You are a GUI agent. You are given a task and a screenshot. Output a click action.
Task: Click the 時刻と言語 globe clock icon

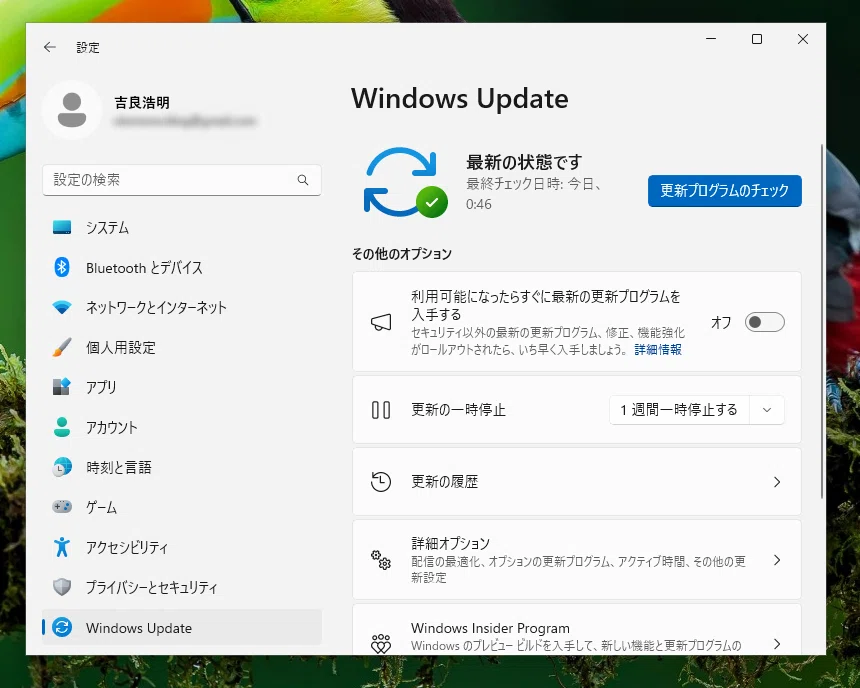[62, 467]
